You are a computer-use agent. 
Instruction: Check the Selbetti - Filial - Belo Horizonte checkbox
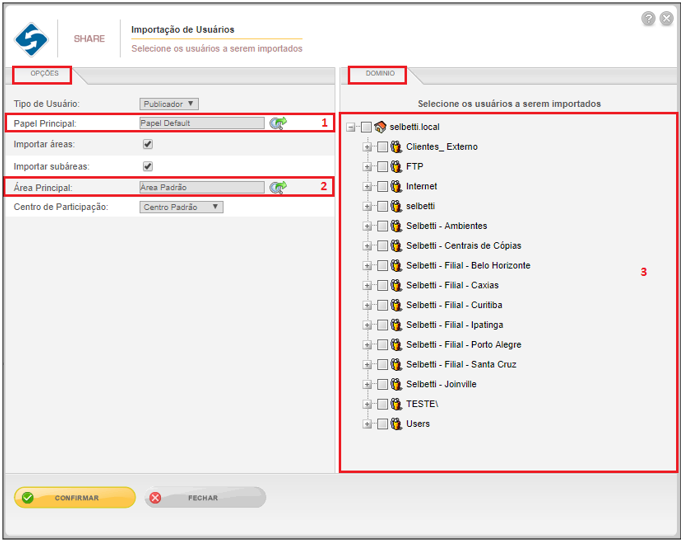382,265
